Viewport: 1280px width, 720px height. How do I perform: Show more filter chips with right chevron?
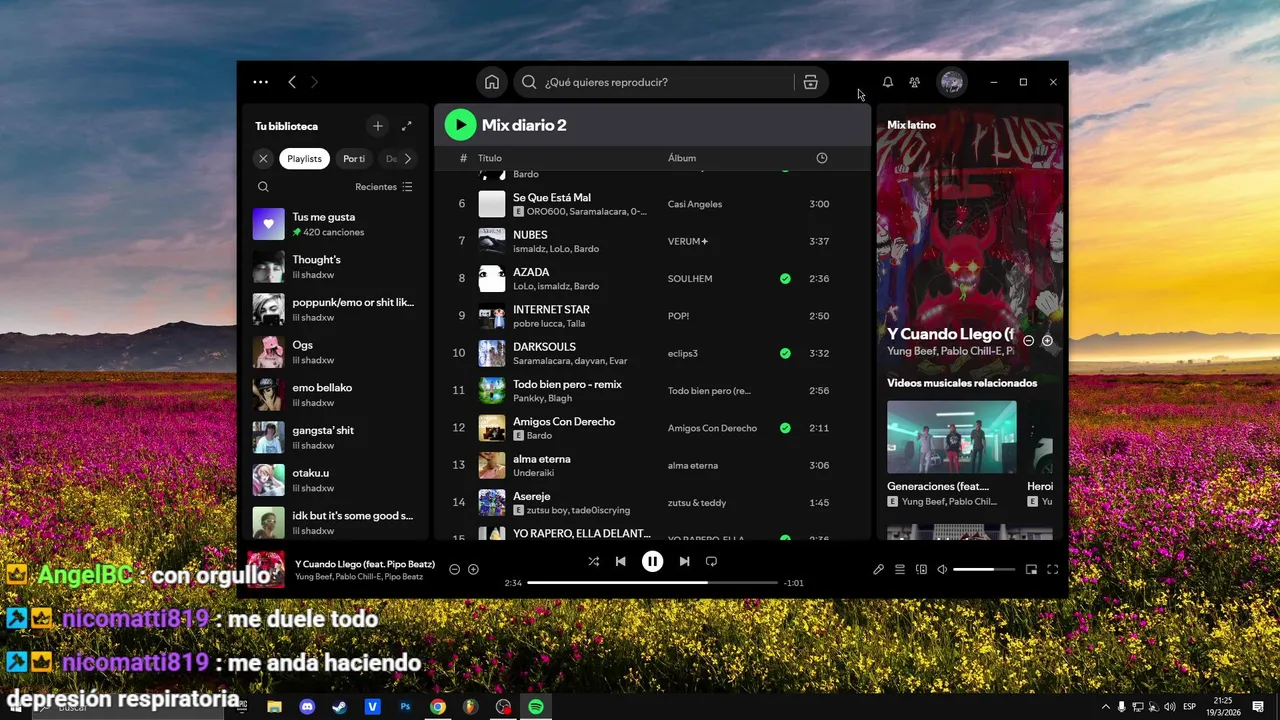pyautogui.click(x=407, y=158)
